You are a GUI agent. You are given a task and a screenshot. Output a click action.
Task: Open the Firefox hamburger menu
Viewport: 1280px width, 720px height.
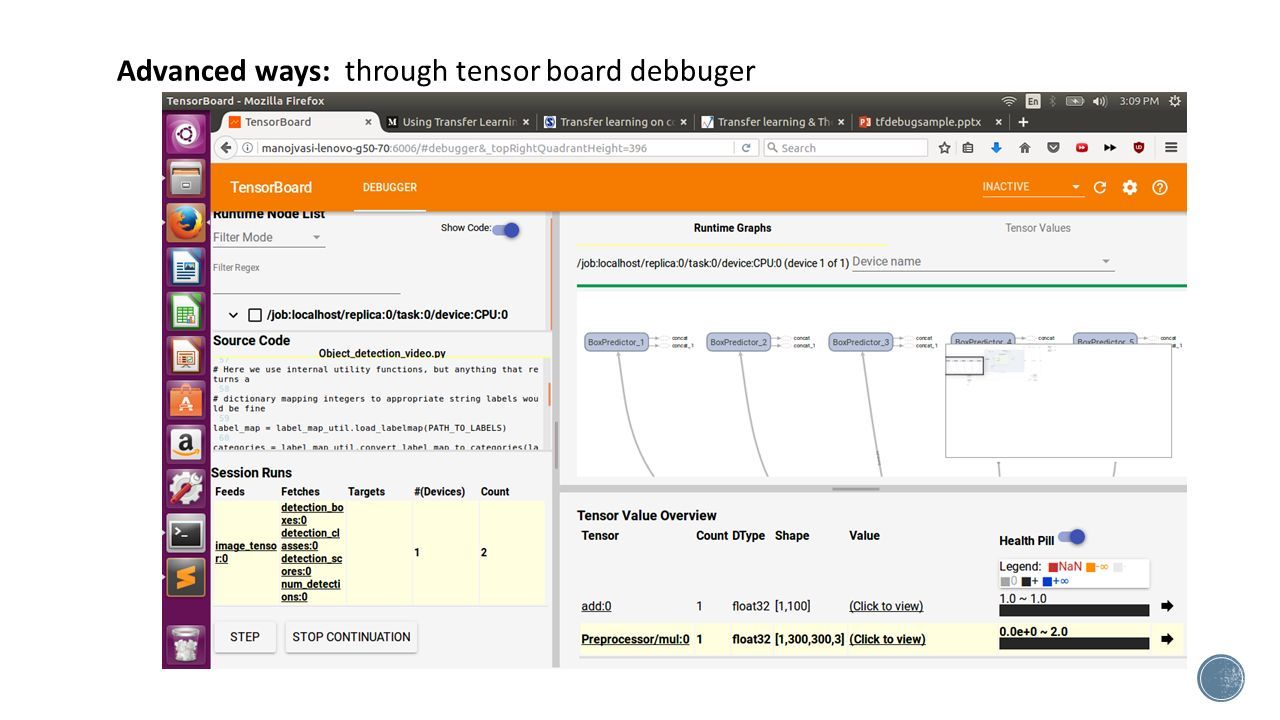(1171, 147)
